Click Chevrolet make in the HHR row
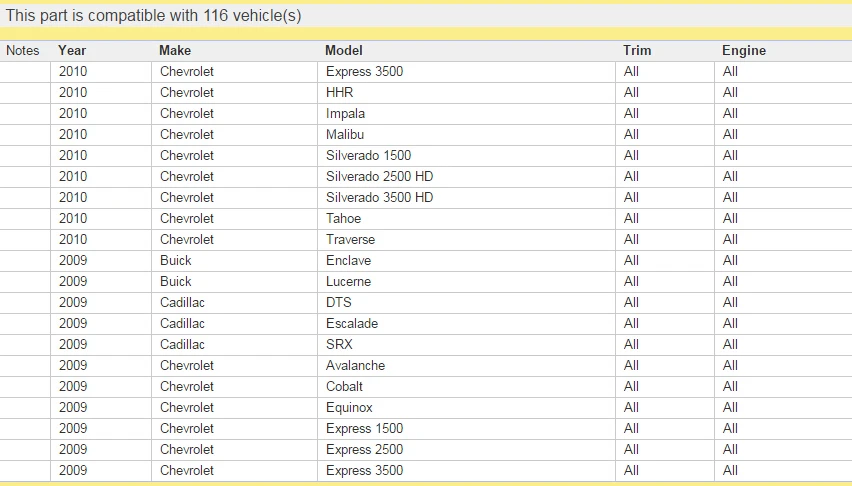 (x=187, y=92)
